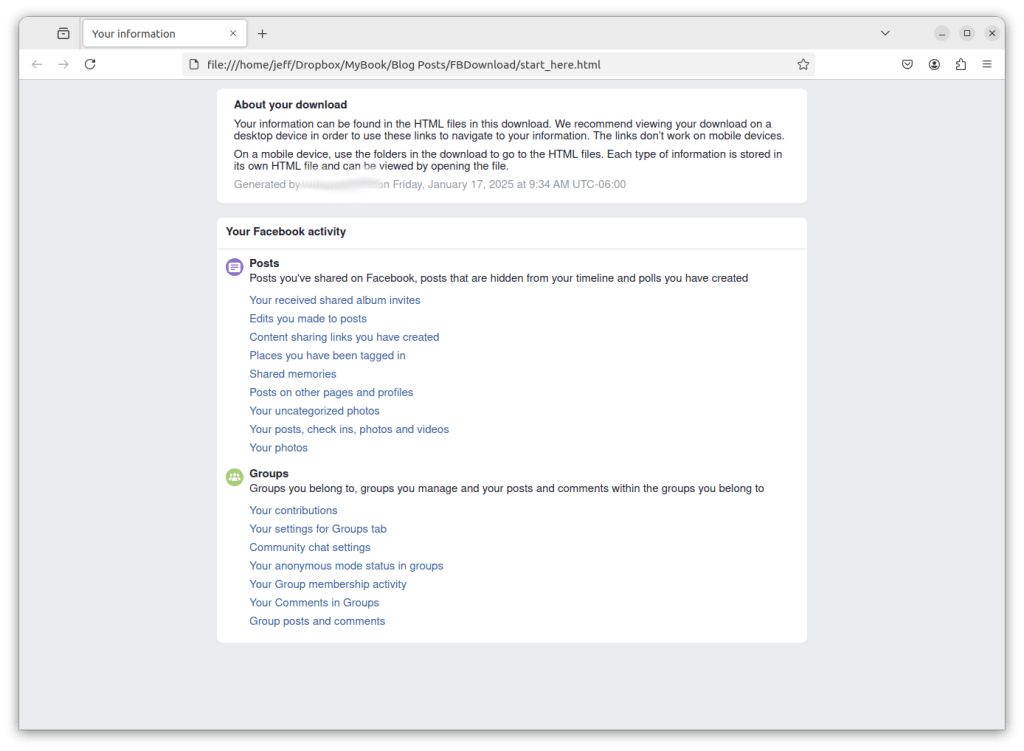Open the Firefox account profile icon

tap(934, 64)
